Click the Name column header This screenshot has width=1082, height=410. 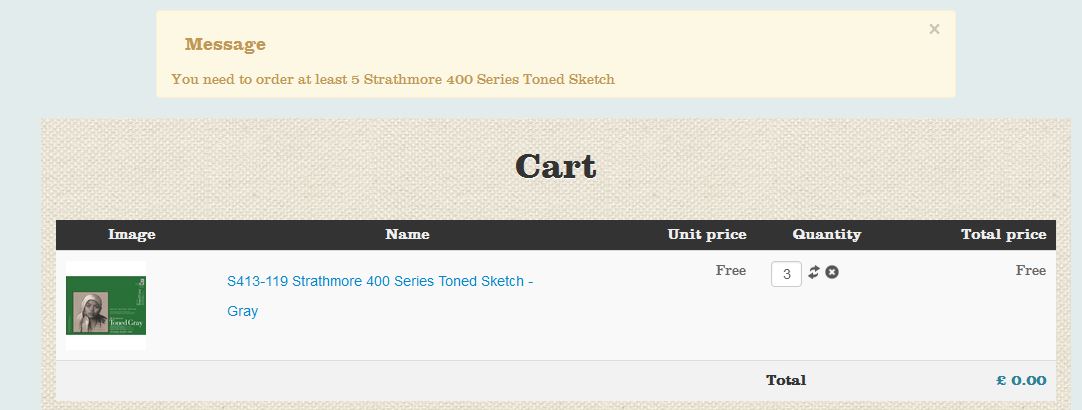pyautogui.click(x=407, y=234)
